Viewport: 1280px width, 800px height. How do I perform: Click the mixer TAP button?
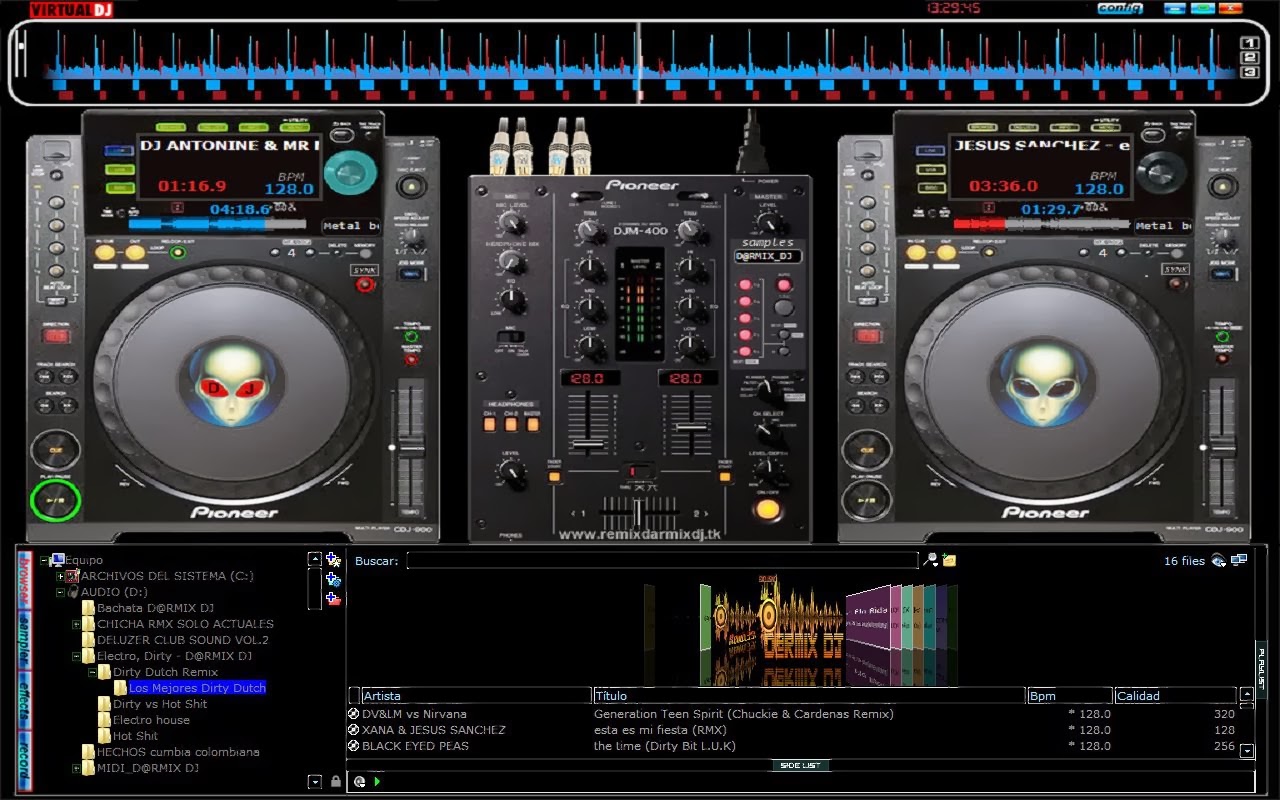click(x=783, y=308)
